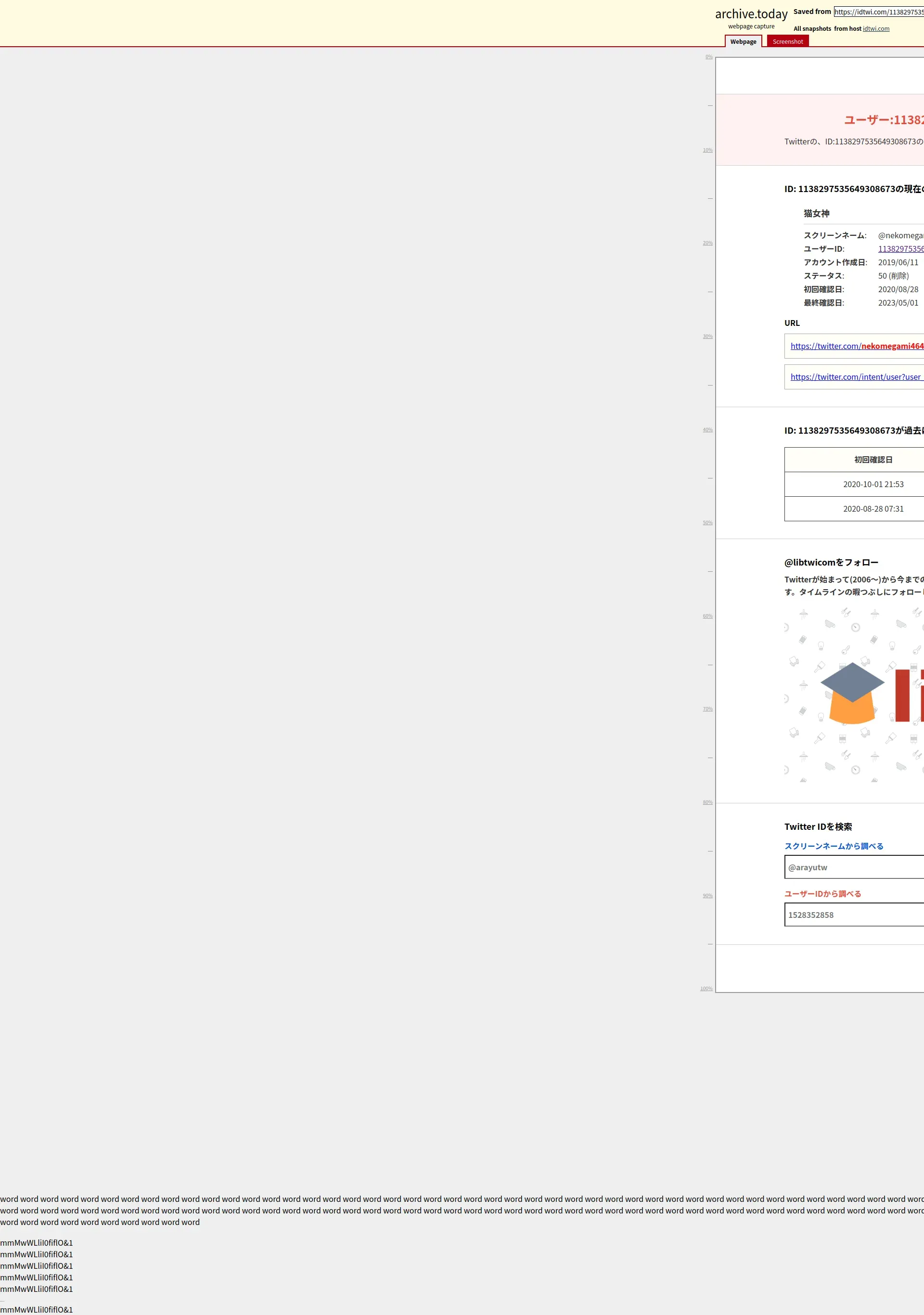The image size is (924, 1315).
Task: Click the user ID number link
Action: (900, 249)
